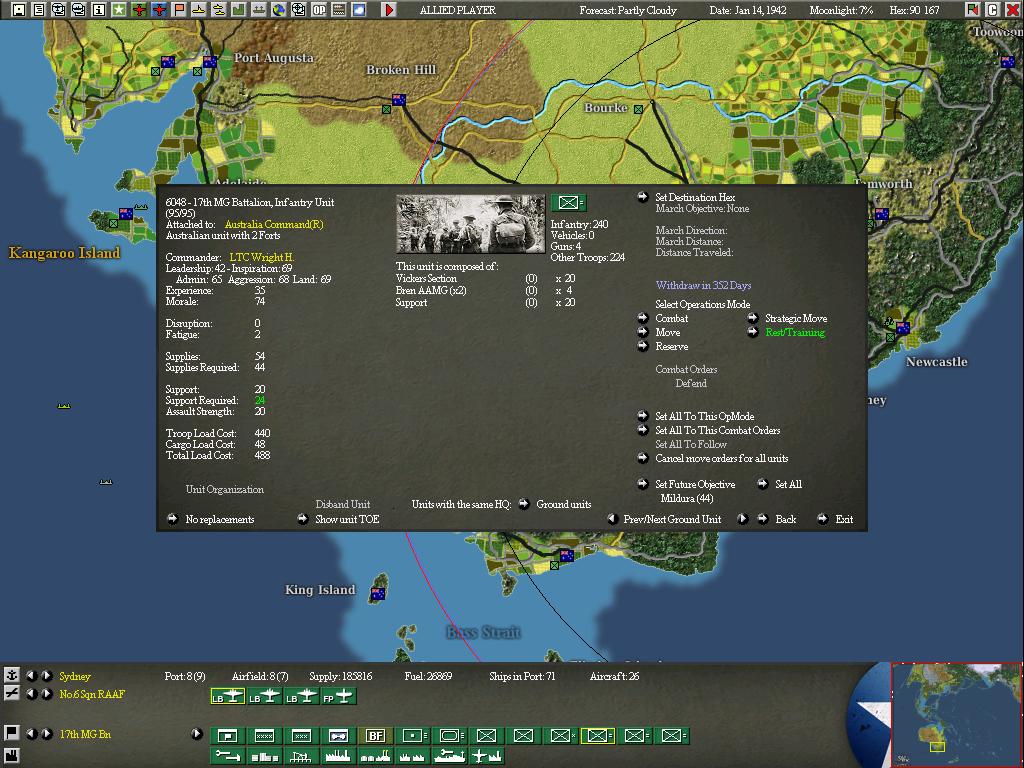Viewport: 1024px width, 768px height.
Task: Open the weather cloud toolbar icon
Action: tap(359, 9)
